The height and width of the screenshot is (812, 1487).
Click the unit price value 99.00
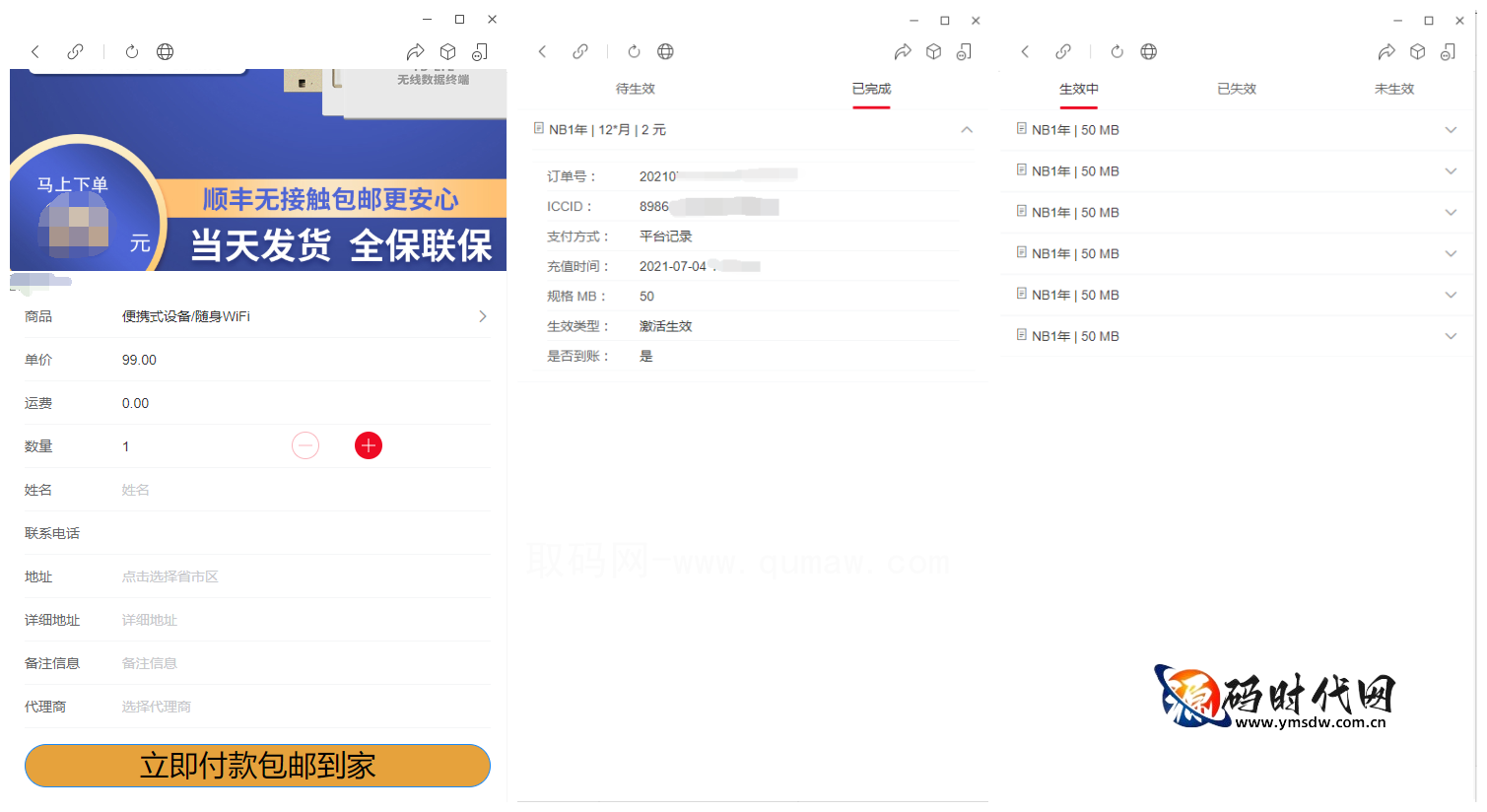point(139,360)
